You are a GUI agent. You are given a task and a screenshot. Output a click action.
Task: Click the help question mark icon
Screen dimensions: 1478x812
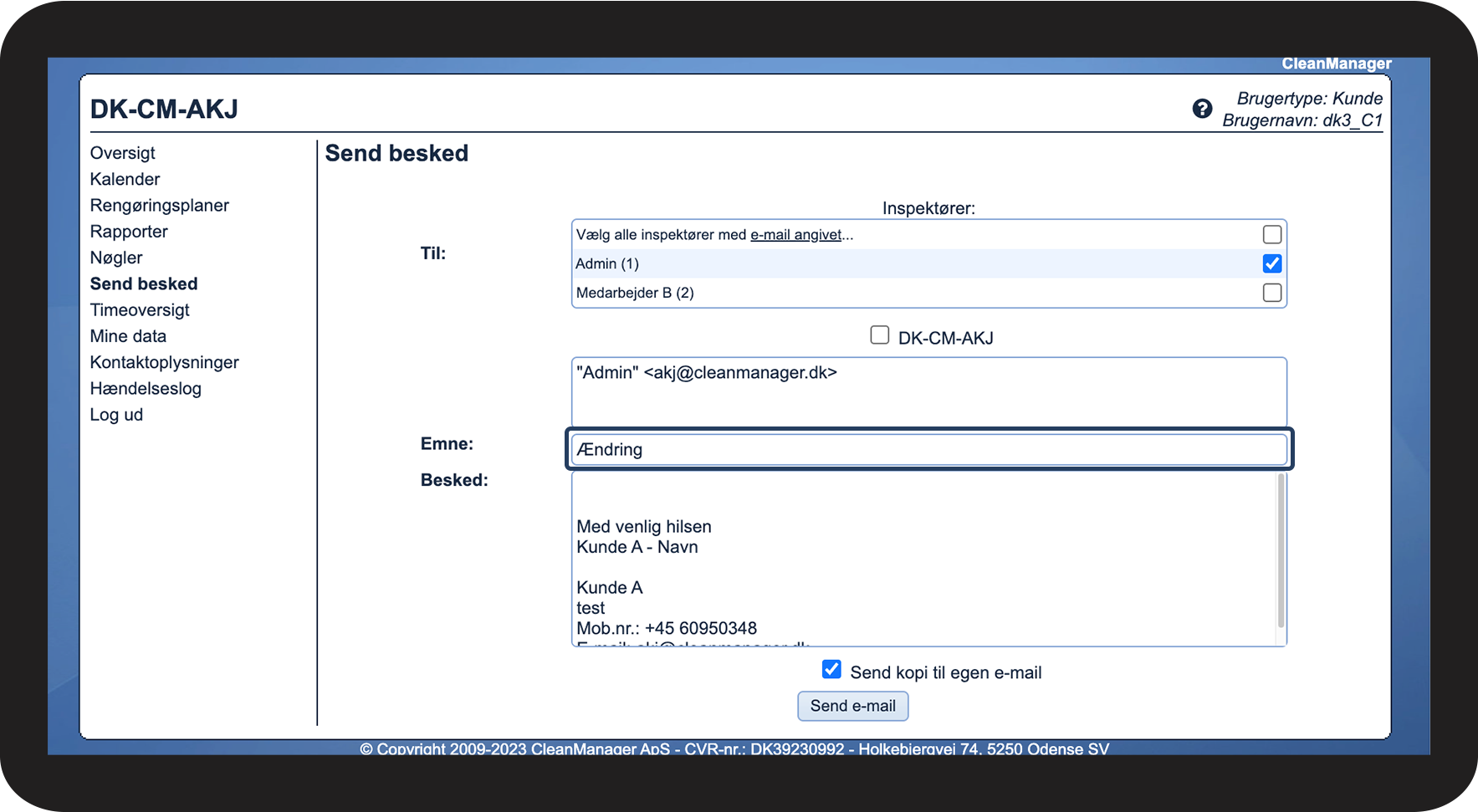(1202, 109)
